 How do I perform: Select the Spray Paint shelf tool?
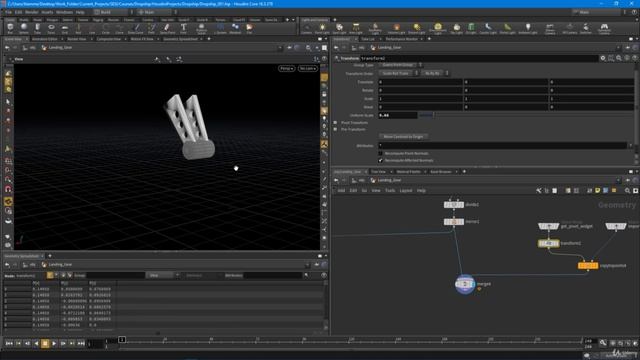(167, 28)
